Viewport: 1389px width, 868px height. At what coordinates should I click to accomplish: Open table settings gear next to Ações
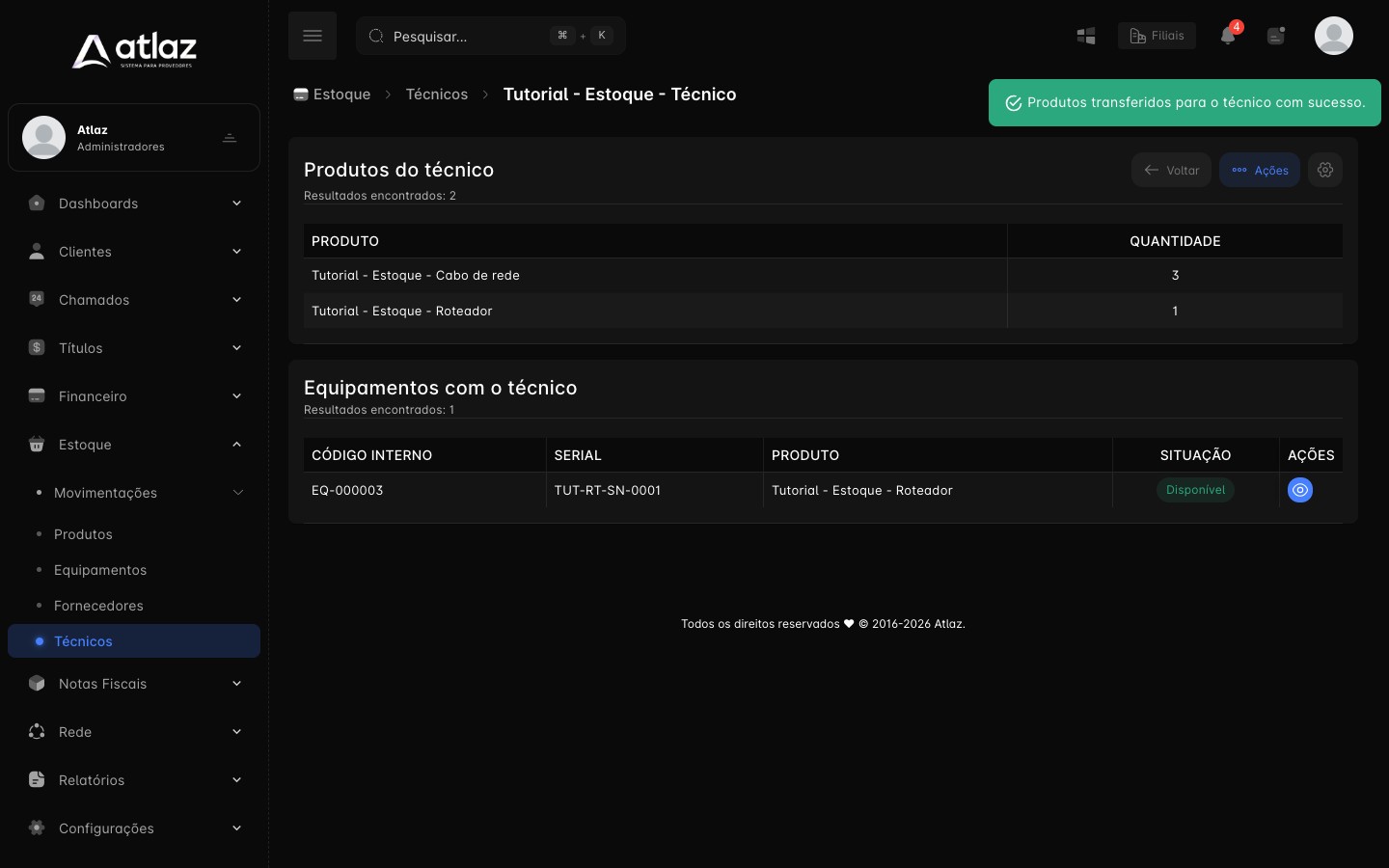(1325, 170)
